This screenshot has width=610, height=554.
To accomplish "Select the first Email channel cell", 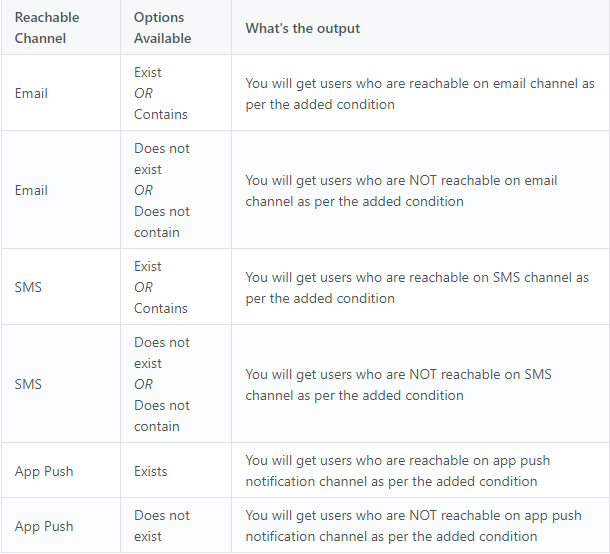I will click(31, 93).
